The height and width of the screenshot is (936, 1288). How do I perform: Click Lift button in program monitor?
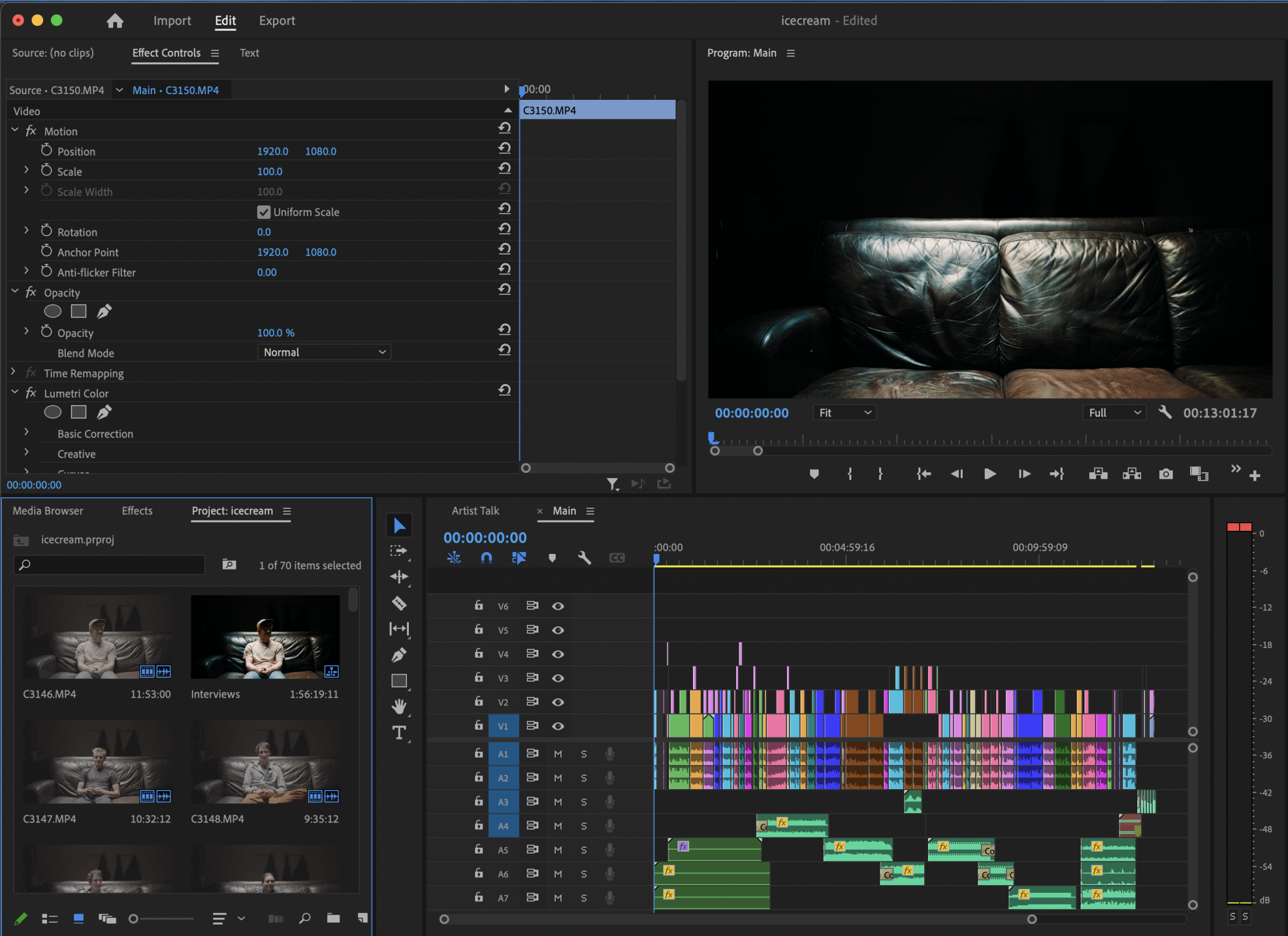tap(1098, 474)
